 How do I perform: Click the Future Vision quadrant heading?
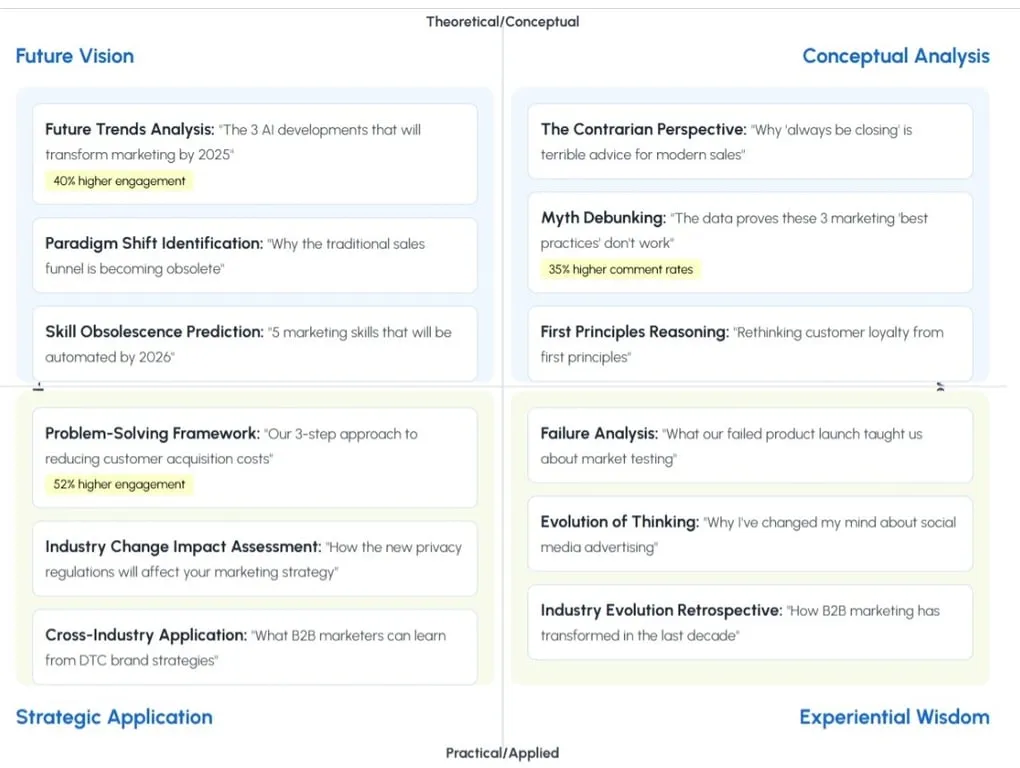(x=75, y=56)
